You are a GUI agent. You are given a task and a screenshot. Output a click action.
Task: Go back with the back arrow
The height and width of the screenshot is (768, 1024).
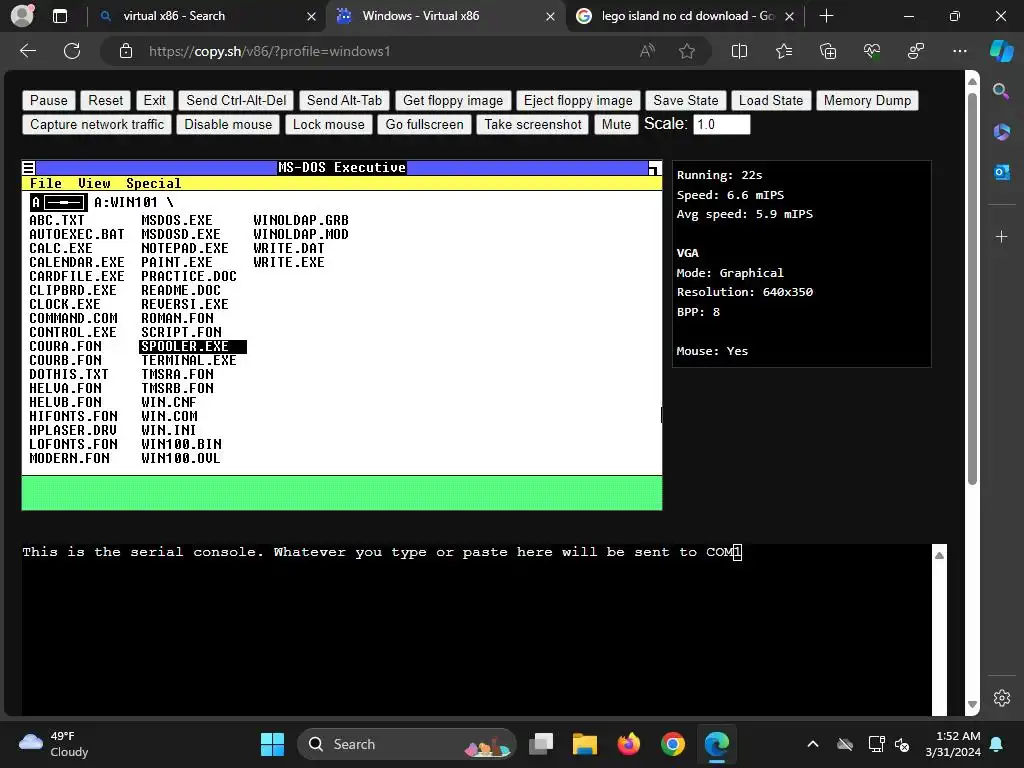[x=28, y=51]
